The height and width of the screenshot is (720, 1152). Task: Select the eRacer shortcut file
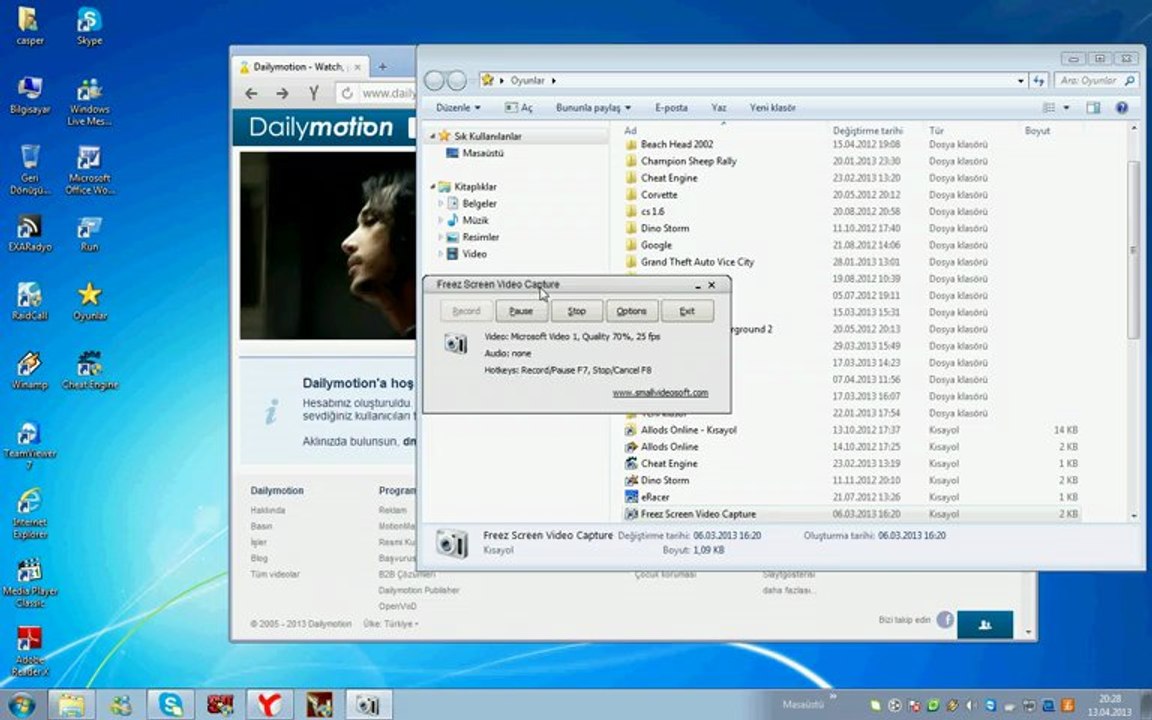pos(647,497)
